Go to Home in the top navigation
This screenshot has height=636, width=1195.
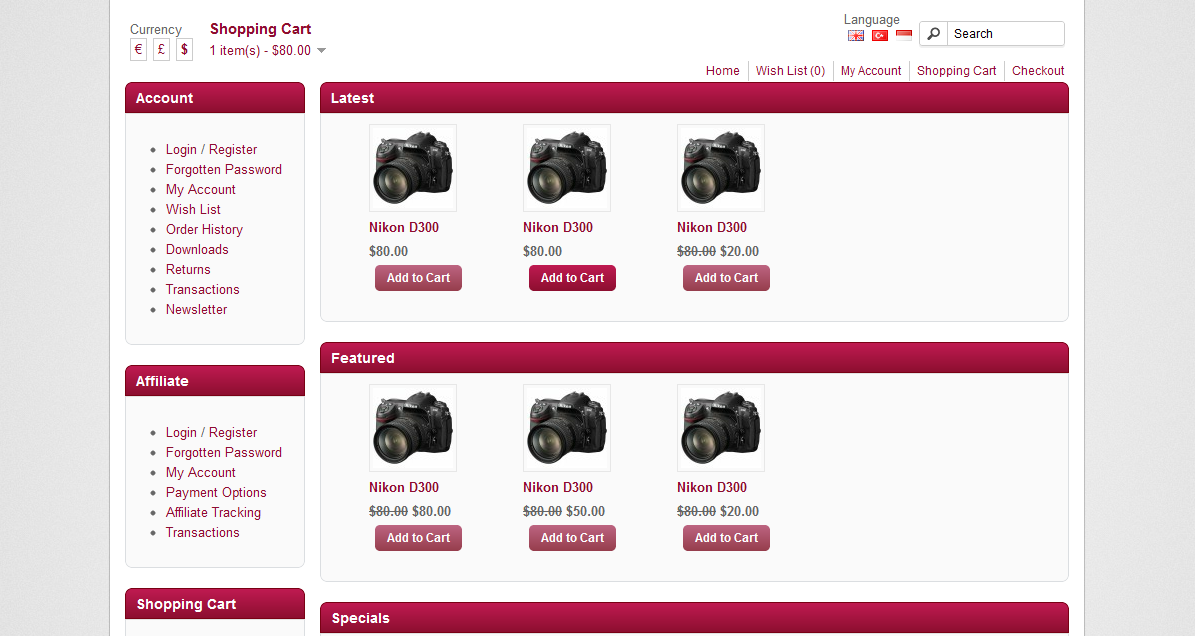tap(722, 71)
